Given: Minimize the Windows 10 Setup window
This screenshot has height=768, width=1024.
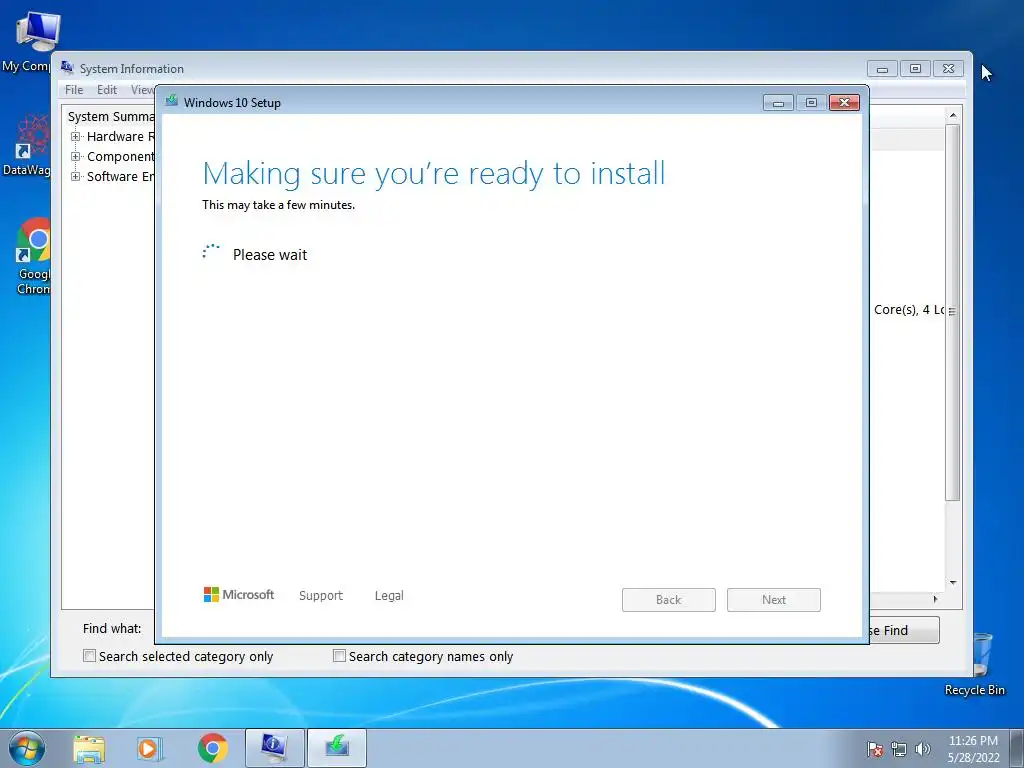Looking at the screenshot, I should coord(778,103).
